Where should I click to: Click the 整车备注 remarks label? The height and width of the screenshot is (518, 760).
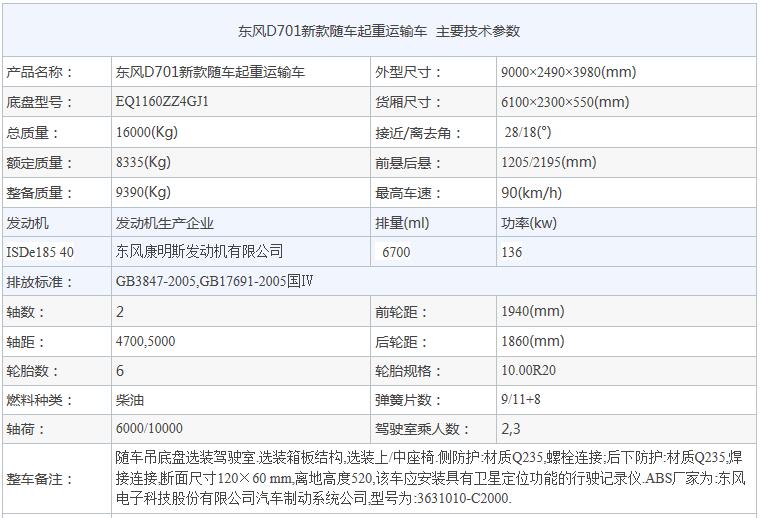point(39,479)
